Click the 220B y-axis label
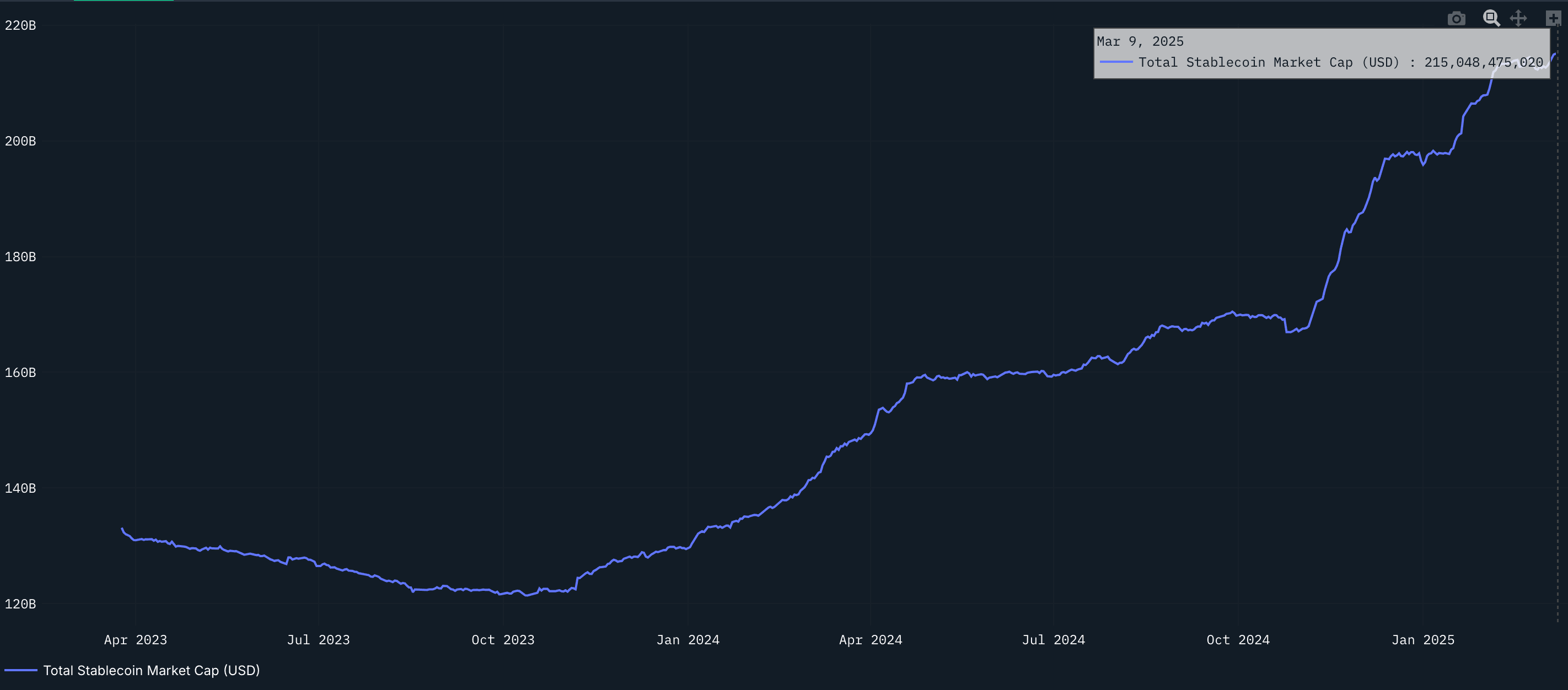 coord(20,25)
